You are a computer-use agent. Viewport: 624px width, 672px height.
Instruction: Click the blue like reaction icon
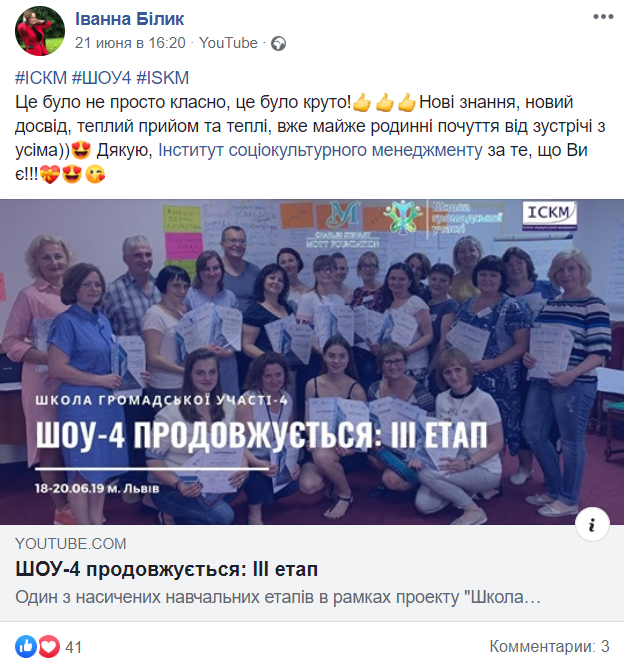coord(26,646)
